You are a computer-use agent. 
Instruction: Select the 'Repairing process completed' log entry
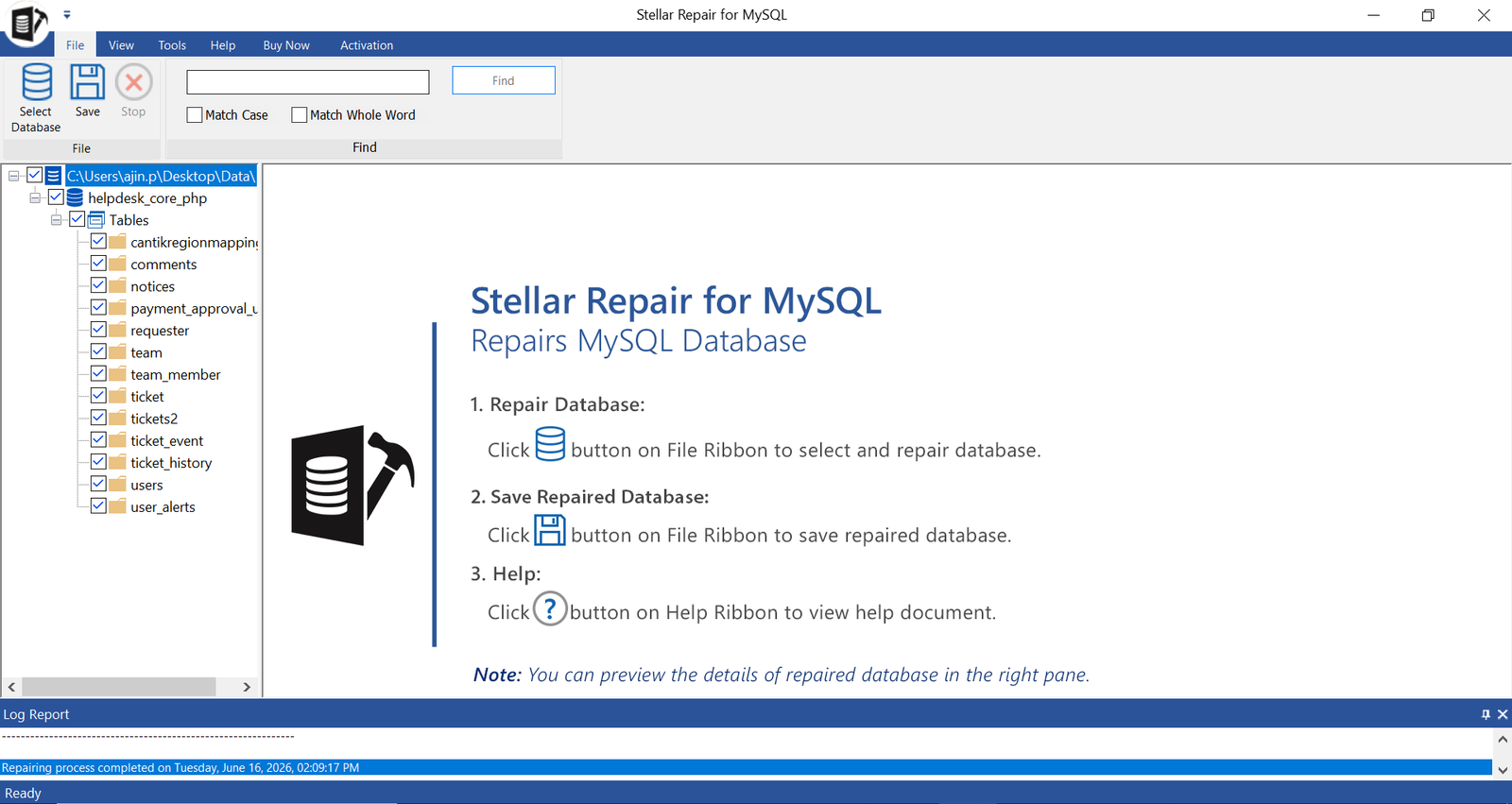click(747, 768)
